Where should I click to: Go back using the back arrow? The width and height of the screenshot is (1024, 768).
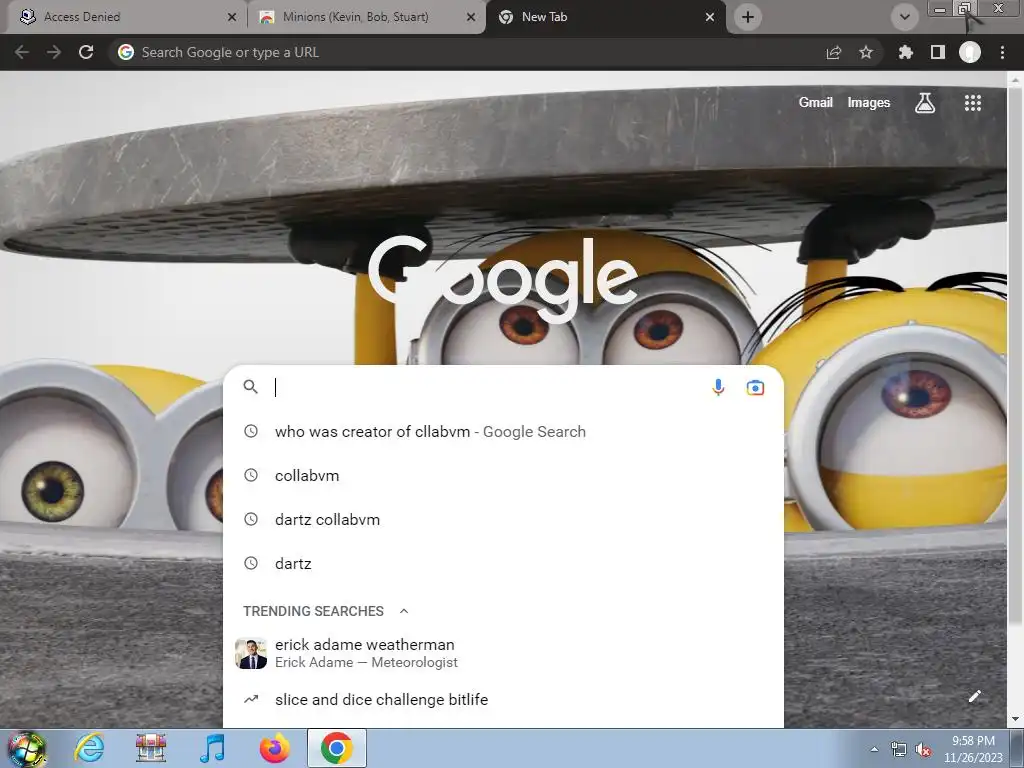(22, 52)
